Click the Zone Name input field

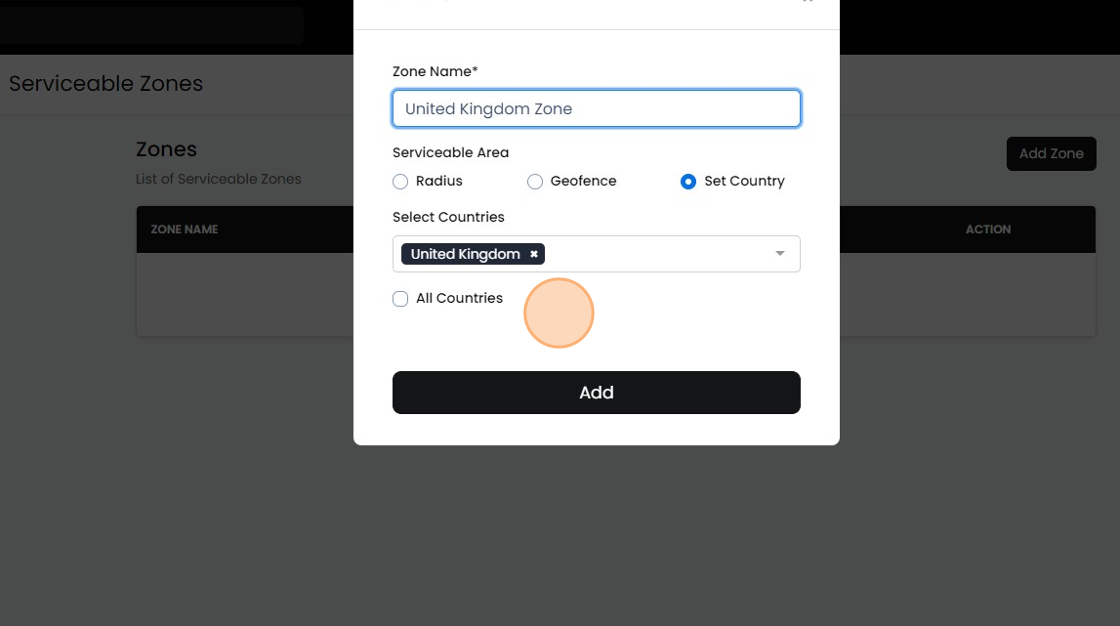(x=596, y=108)
